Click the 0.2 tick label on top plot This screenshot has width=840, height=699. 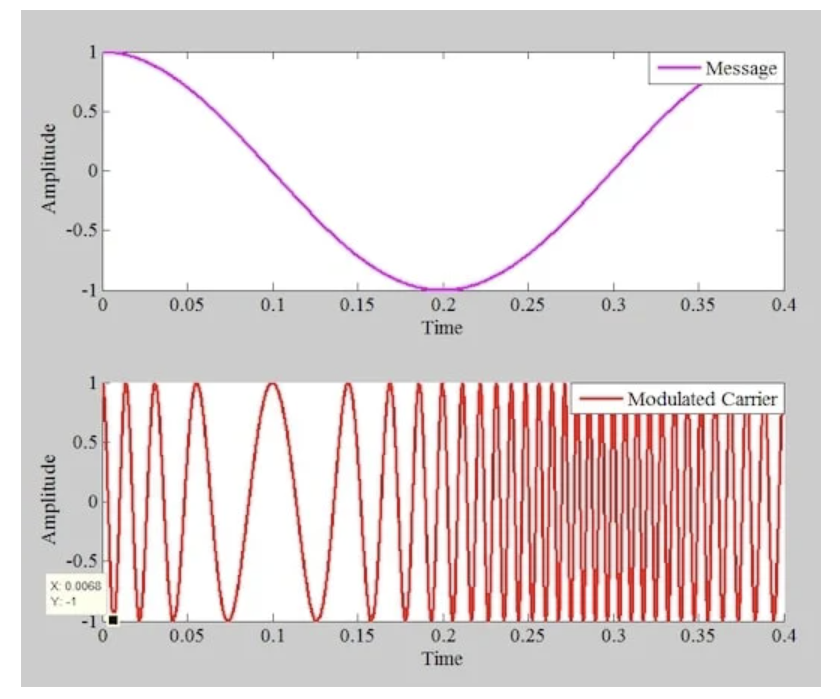(x=444, y=305)
